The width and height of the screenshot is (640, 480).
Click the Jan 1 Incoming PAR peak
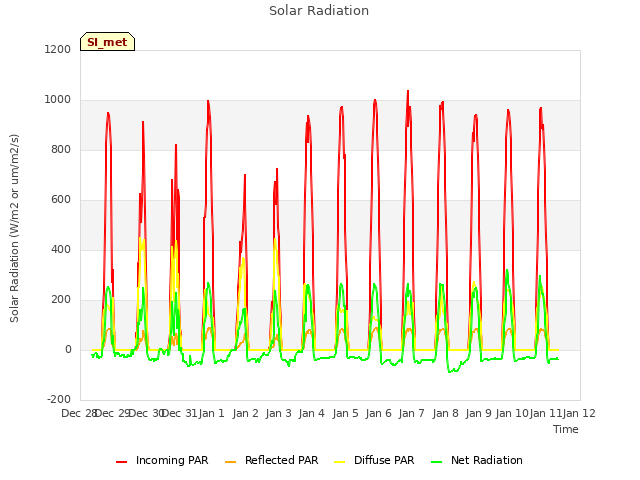(208, 101)
